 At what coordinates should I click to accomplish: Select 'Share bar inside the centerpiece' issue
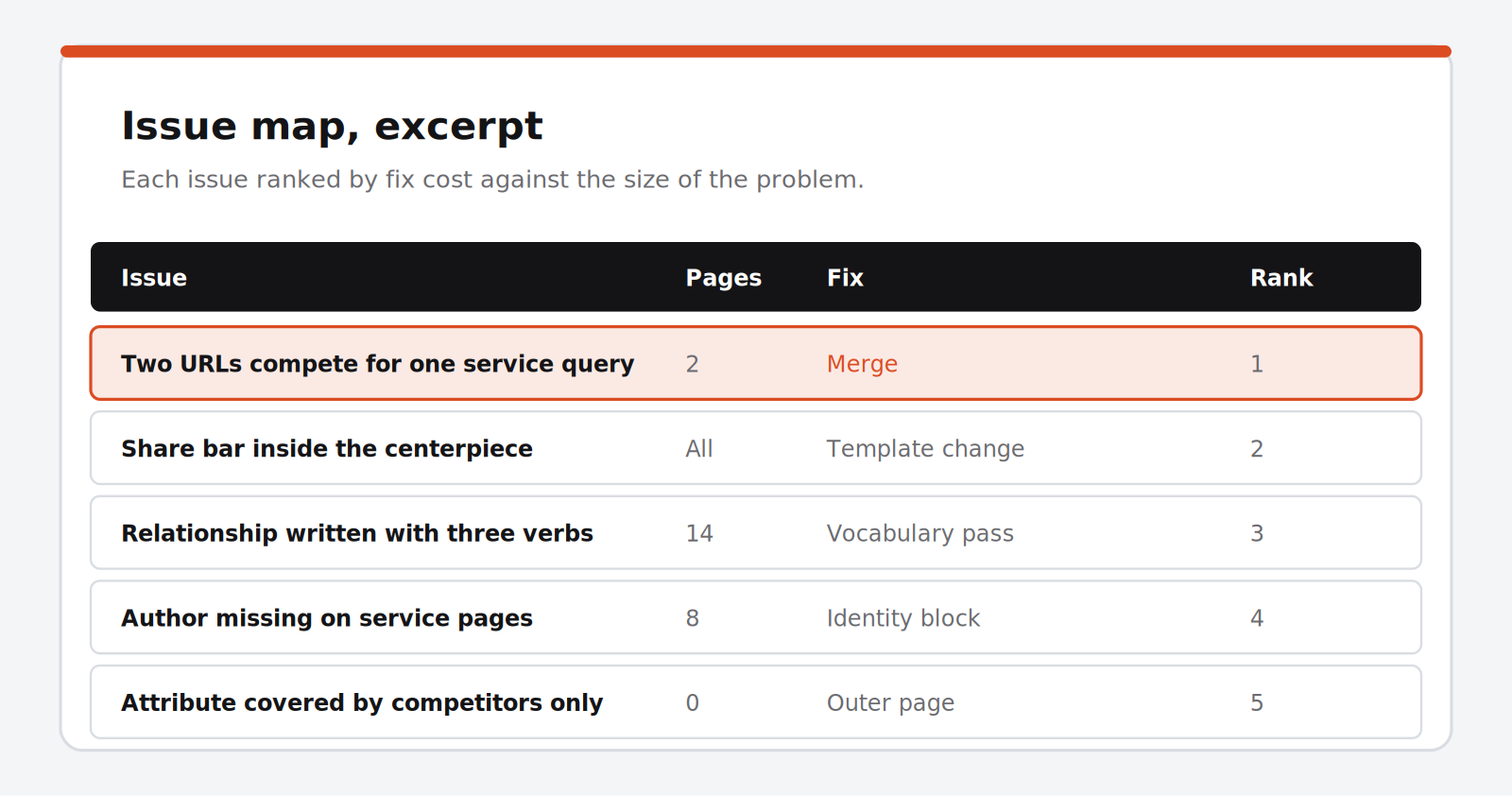[x=327, y=448]
